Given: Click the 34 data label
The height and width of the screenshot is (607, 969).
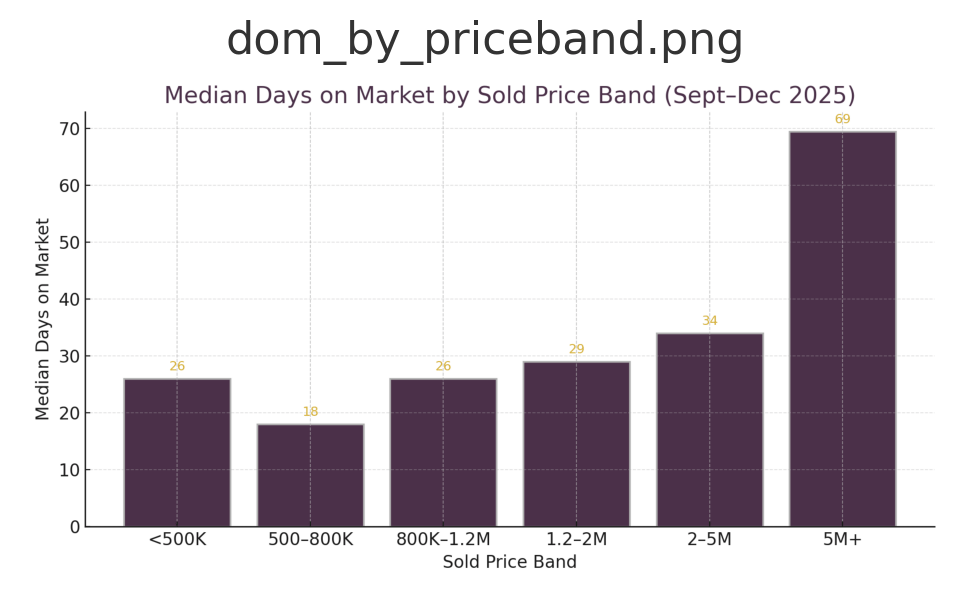Looking at the screenshot, I should [x=709, y=321].
